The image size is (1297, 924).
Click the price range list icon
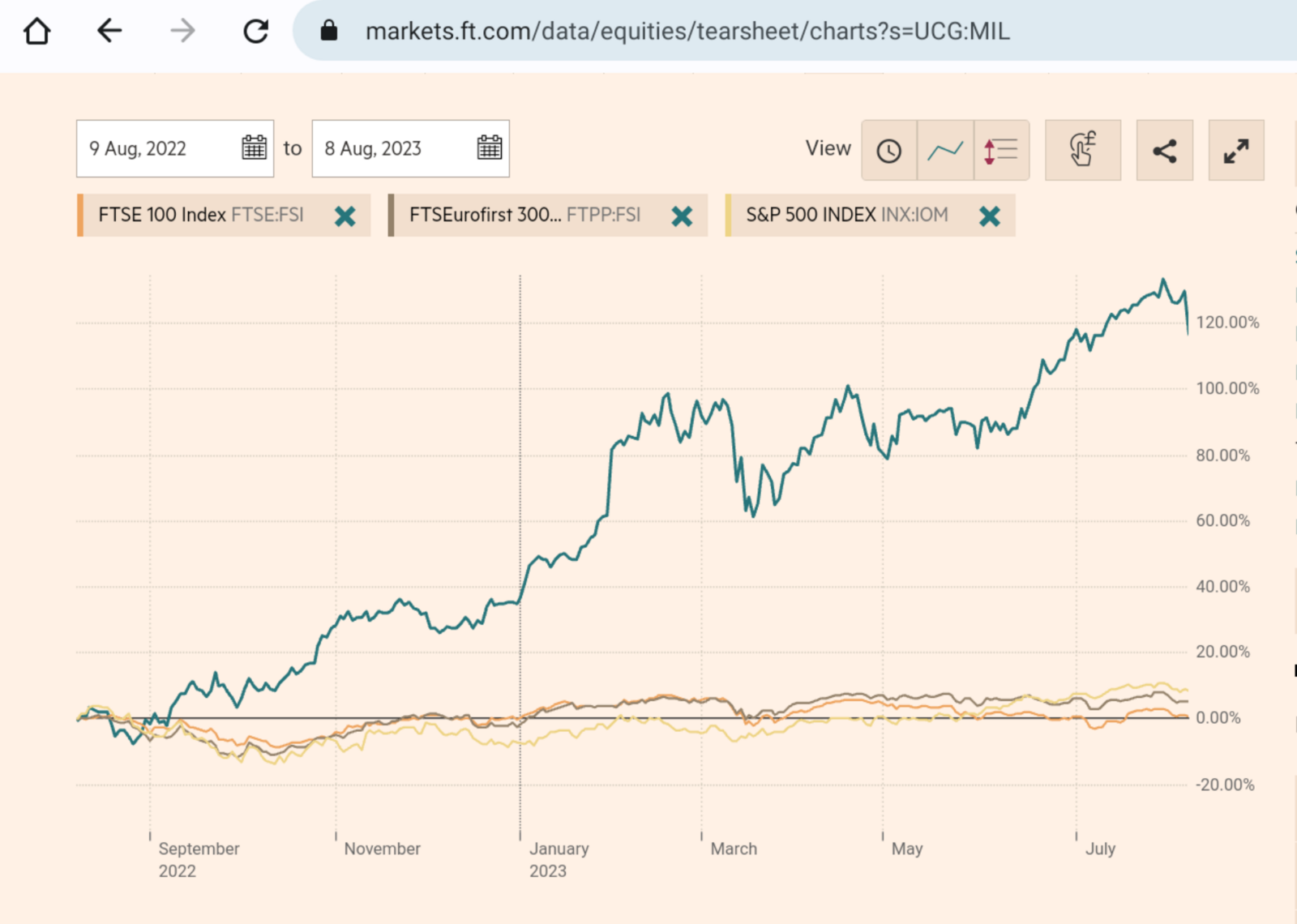coord(1000,149)
